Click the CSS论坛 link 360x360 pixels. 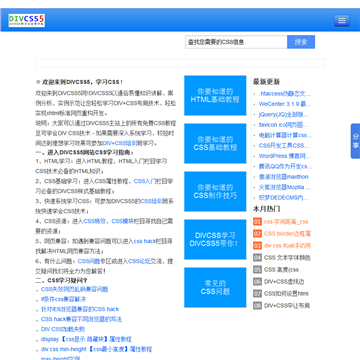coord(139,261)
